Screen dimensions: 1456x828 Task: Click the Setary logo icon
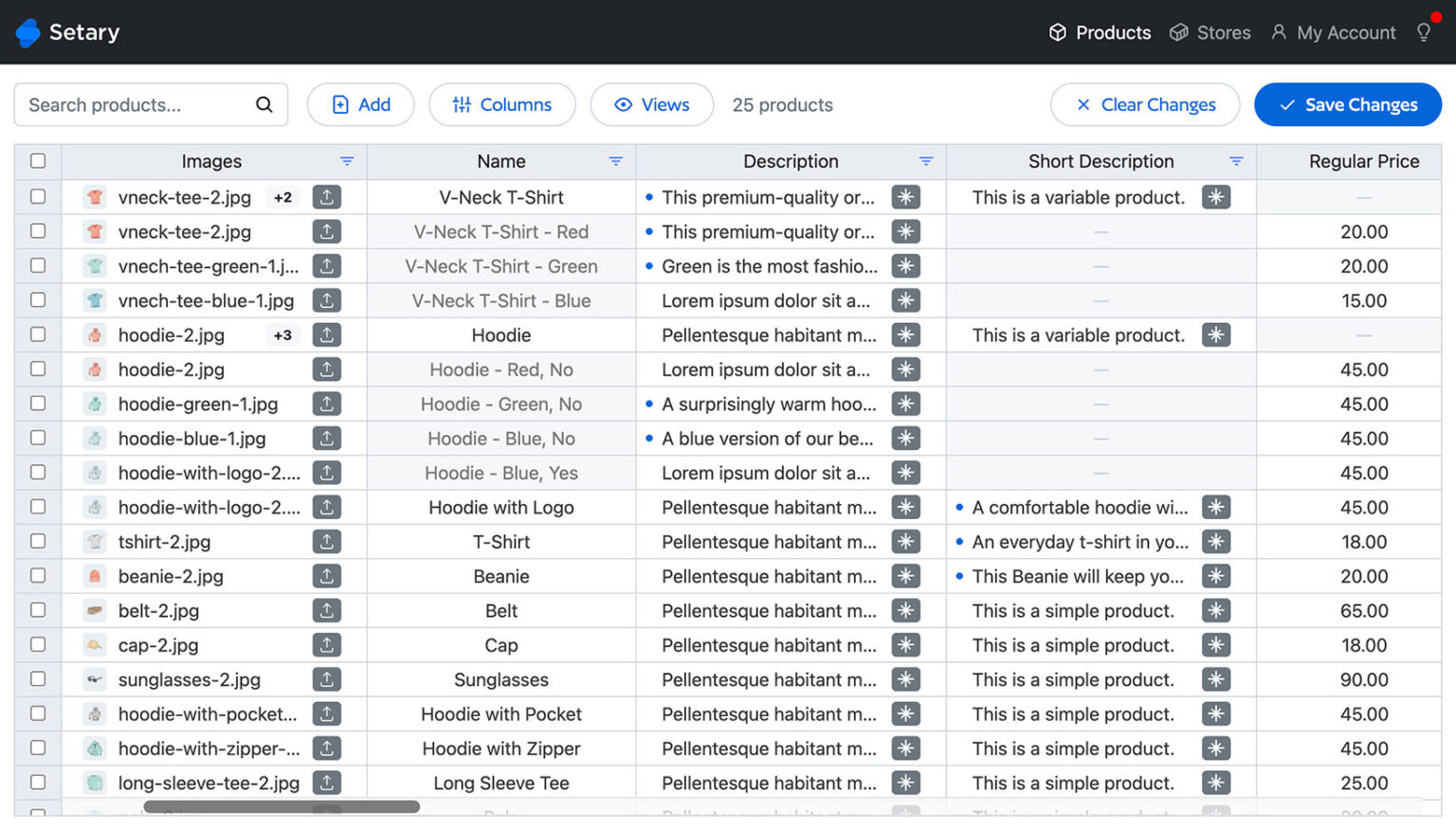coord(27,31)
